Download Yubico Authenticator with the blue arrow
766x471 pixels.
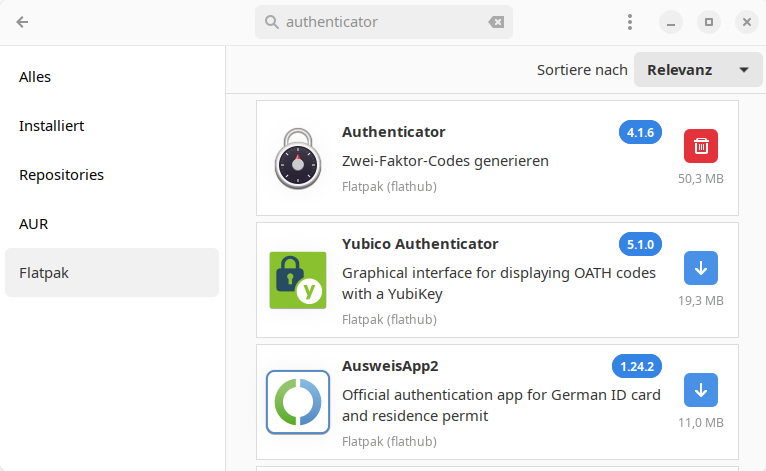[x=701, y=268]
